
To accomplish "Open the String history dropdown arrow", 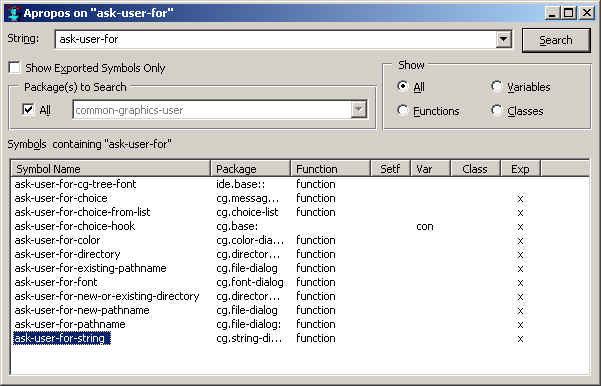I will [x=504, y=39].
